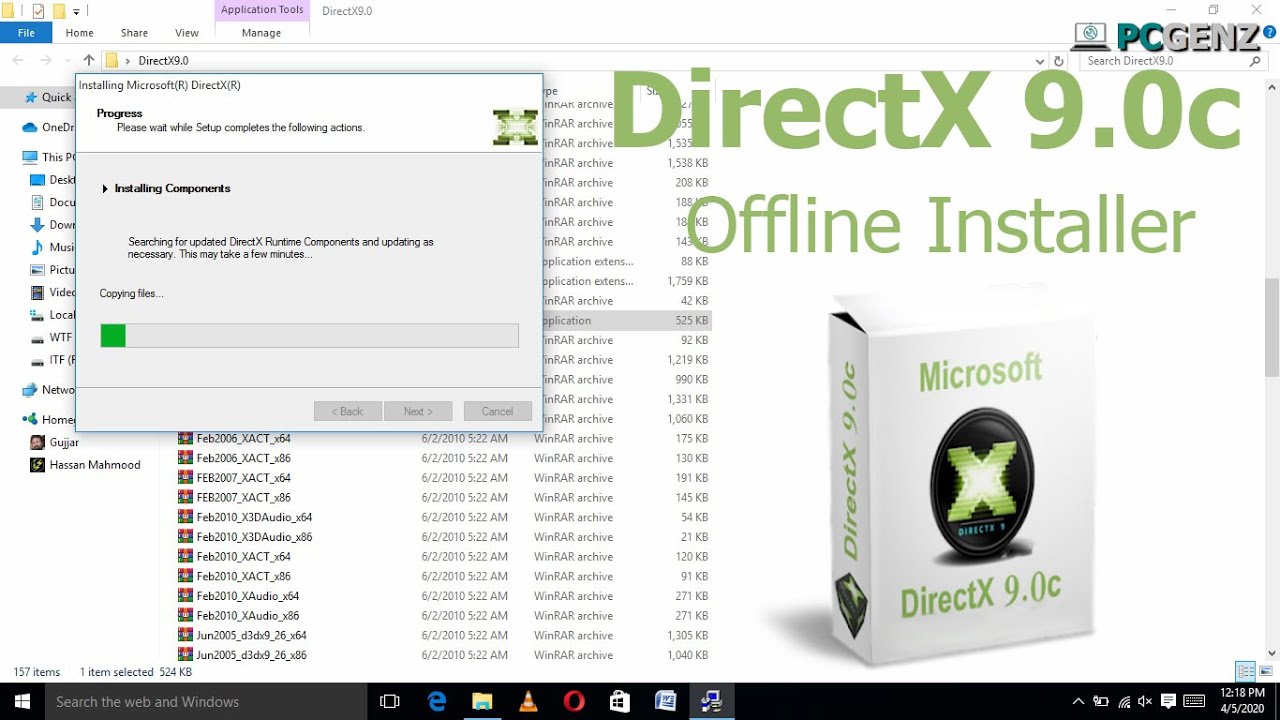Click the muted volume tray icon
1280x720 pixels.
tap(1145, 702)
